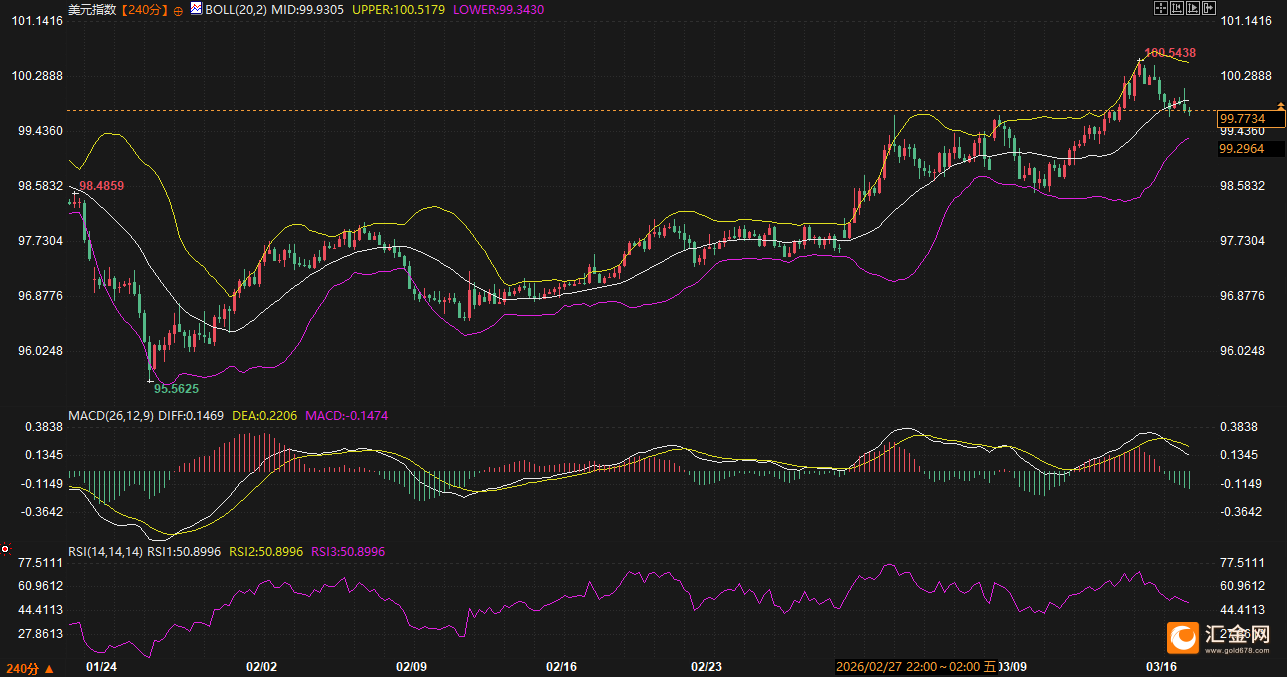
Task: Click the crosshair cursor icon at top right
Action: point(1161,8)
